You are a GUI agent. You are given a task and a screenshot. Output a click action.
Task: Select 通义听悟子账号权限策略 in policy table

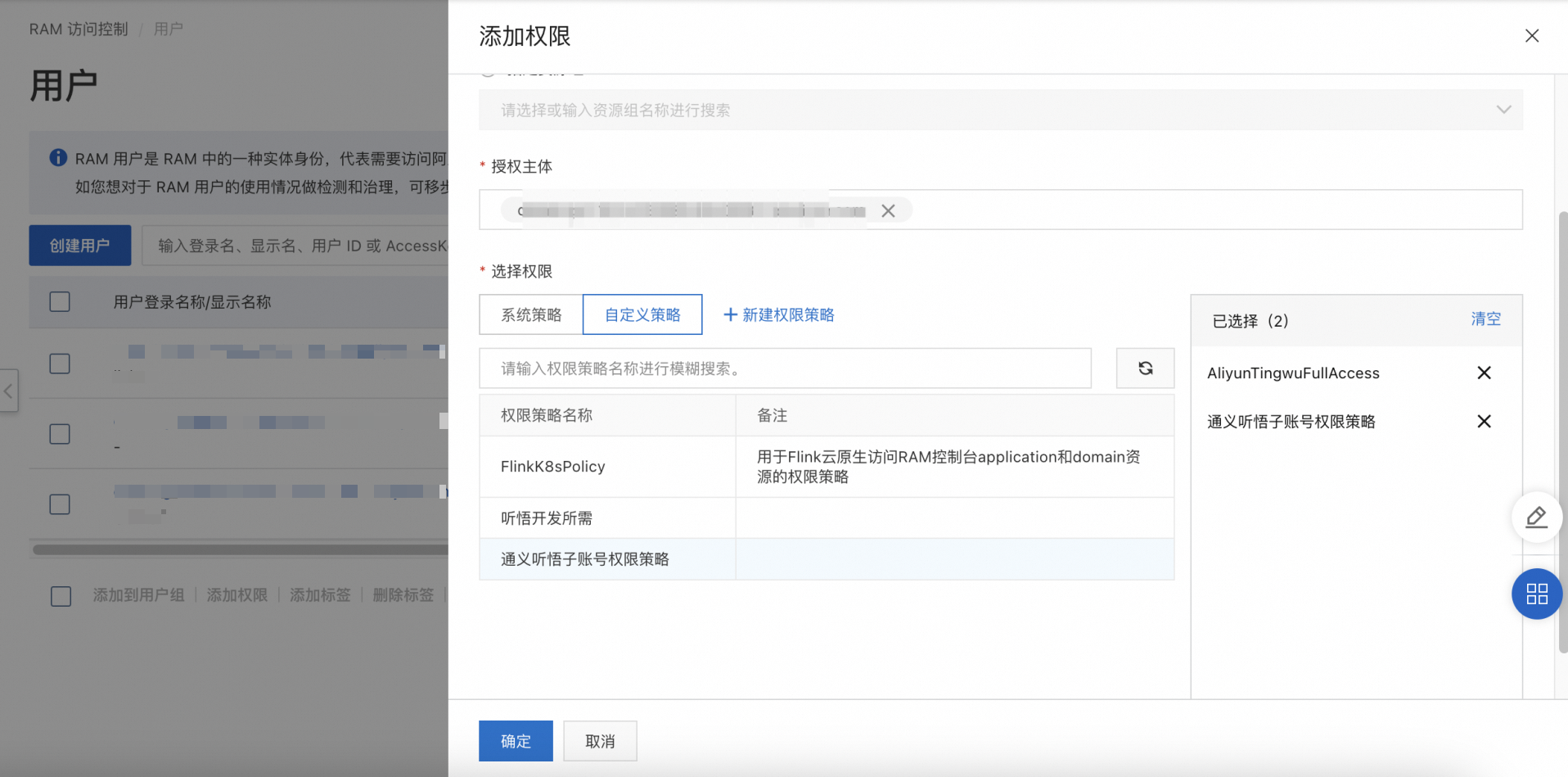827,559
